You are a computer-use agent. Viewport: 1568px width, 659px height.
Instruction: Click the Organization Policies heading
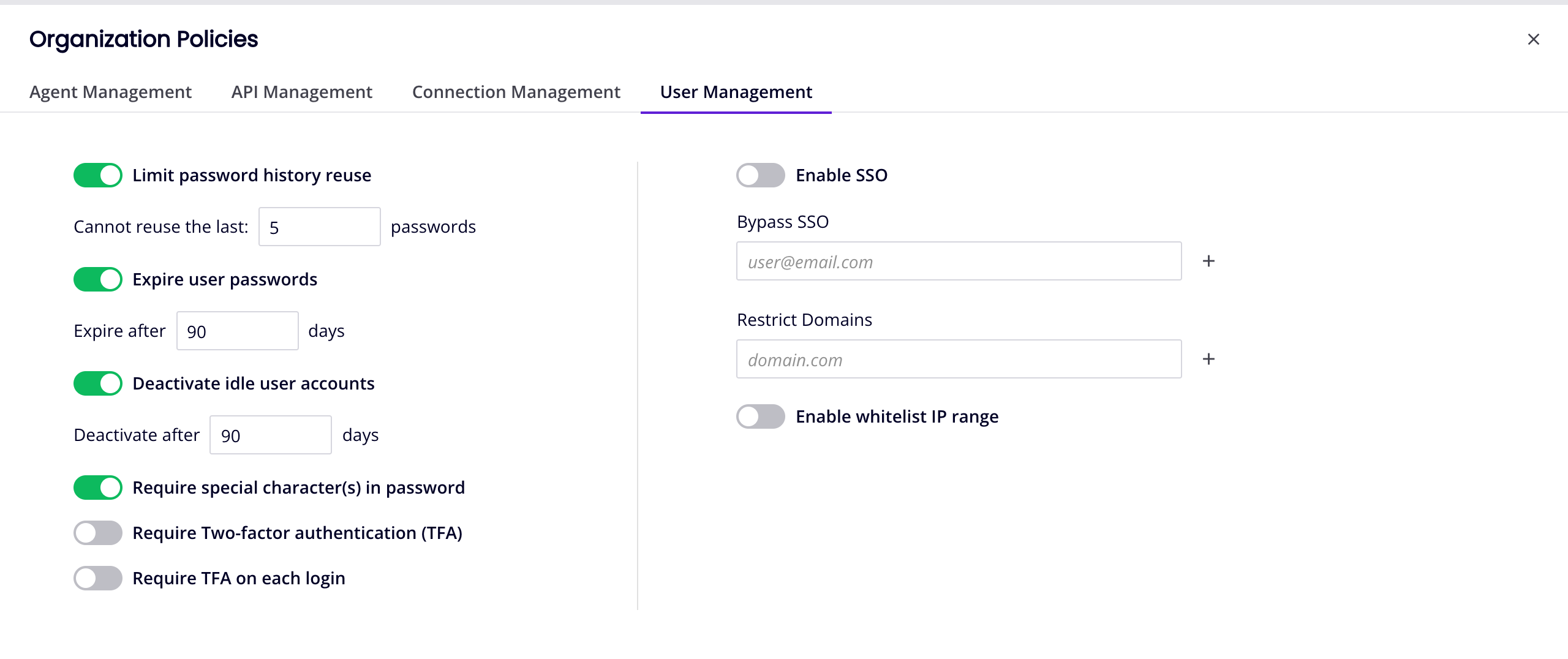click(144, 39)
